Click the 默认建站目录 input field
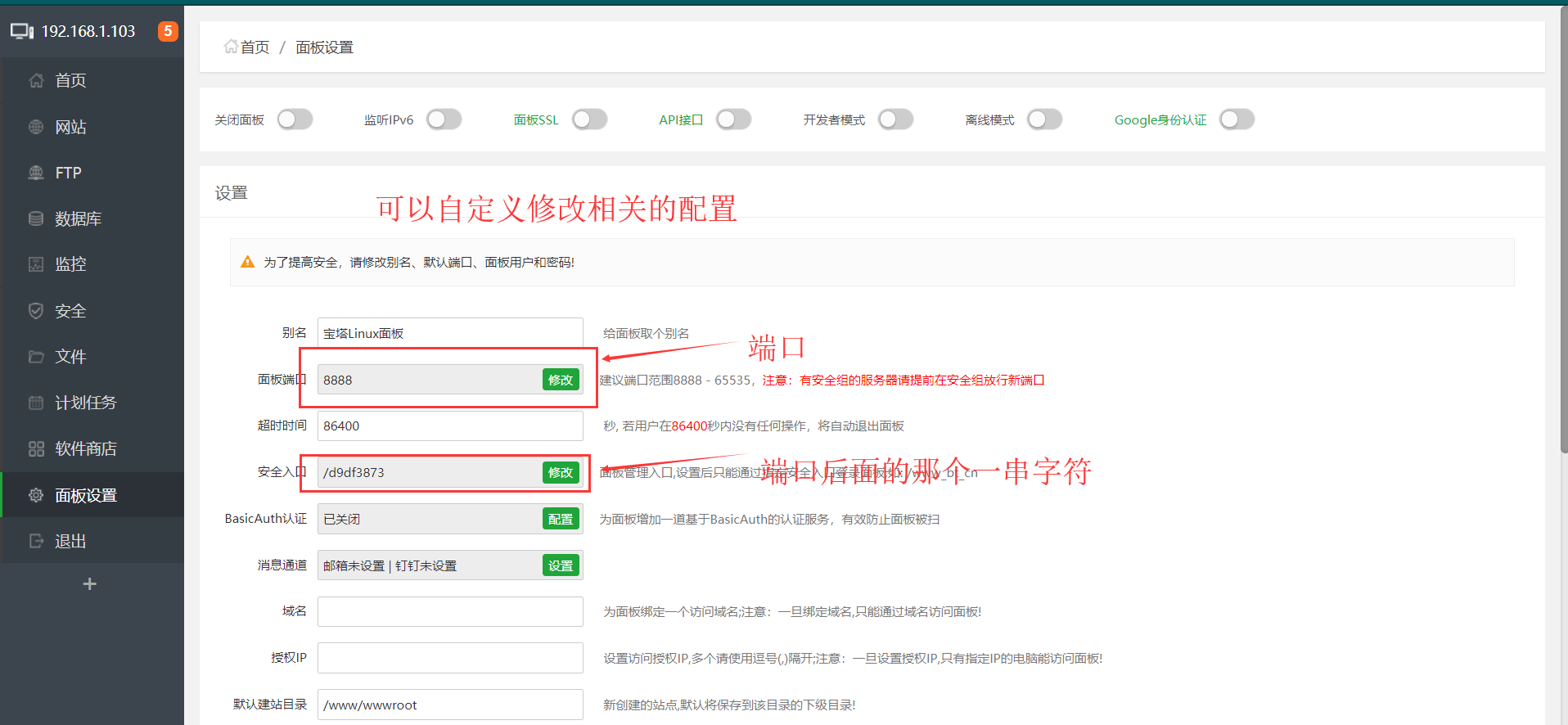Viewport: 1568px width, 725px height. coord(450,705)
